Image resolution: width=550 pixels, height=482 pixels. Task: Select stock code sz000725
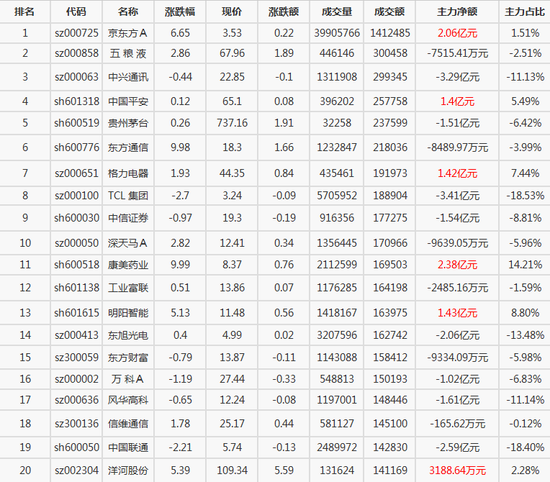tap(76, 33)
